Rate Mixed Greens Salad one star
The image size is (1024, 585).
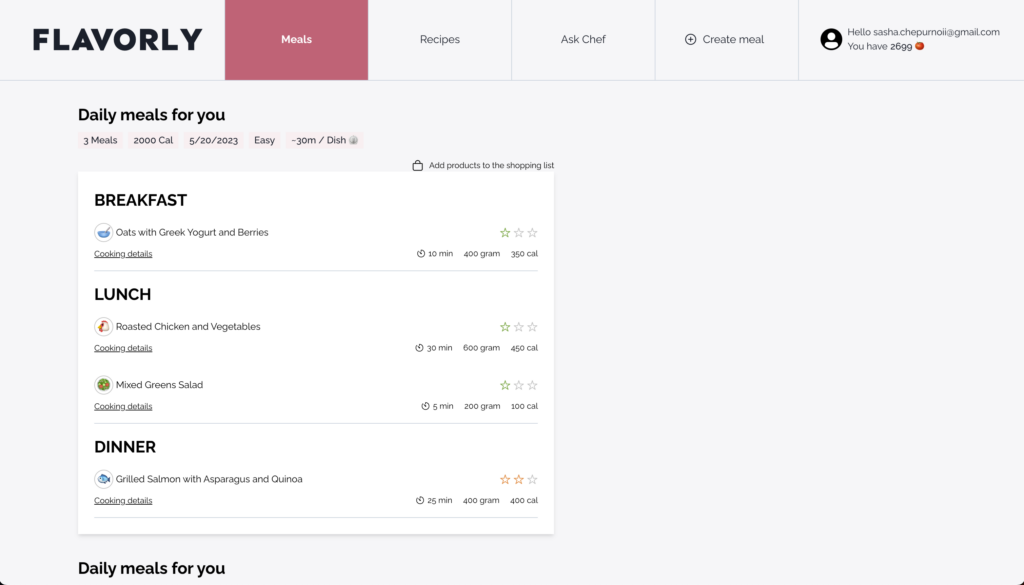pyautogui.click(x=505, y=385)
